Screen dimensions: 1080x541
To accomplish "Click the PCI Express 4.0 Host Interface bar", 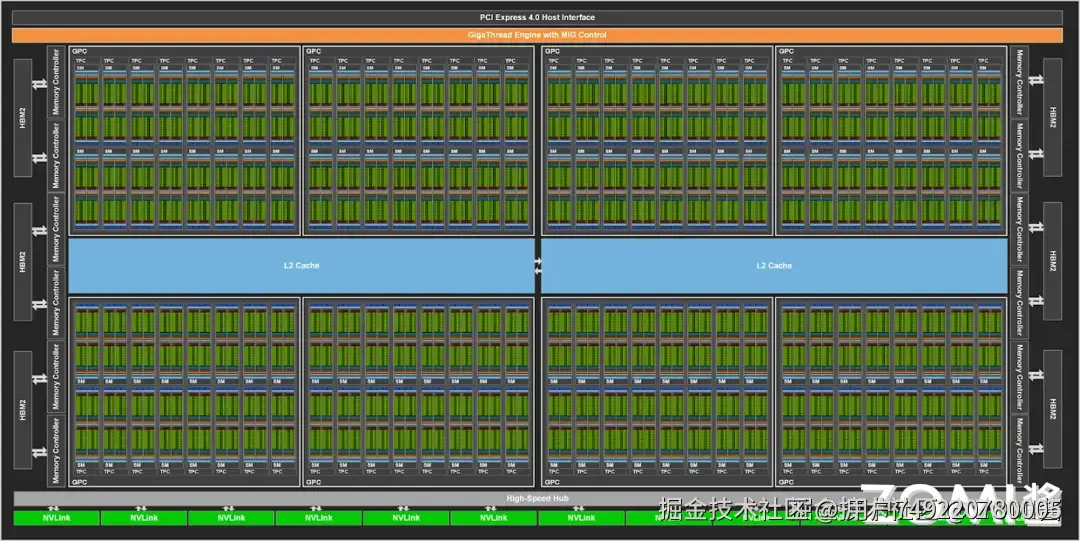I will (x=537, y=17).
